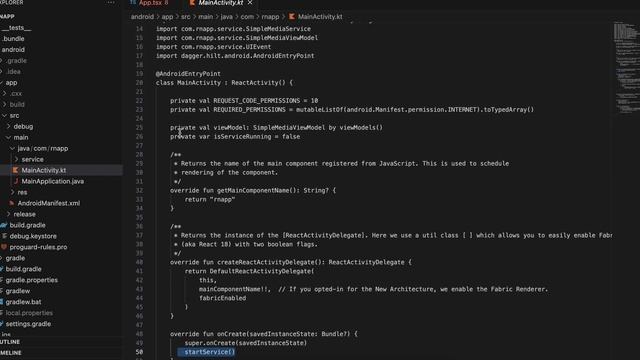
Task: Click 'import dagger.hilt.android.AndroidEntryPoint' line
Action: [x=235, y=56]
